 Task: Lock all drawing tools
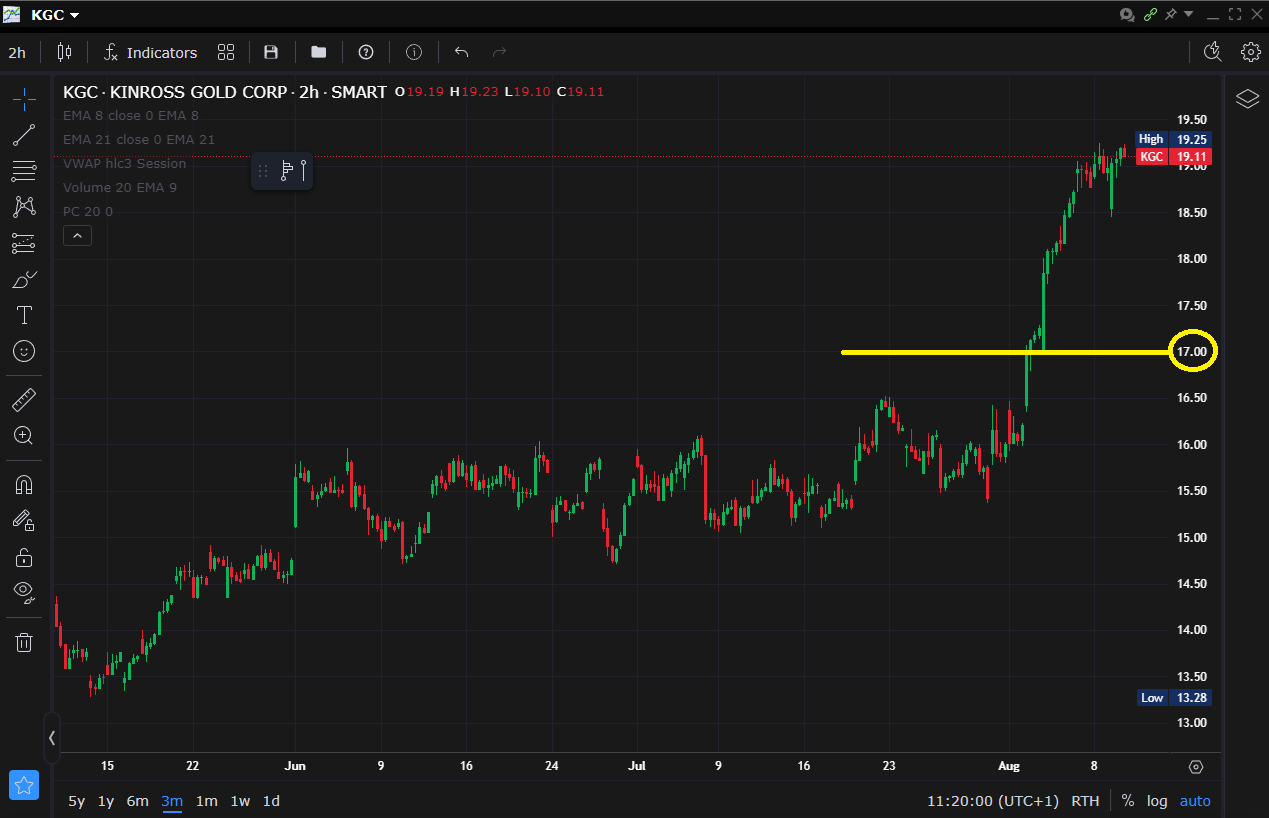tap(24, 557)
